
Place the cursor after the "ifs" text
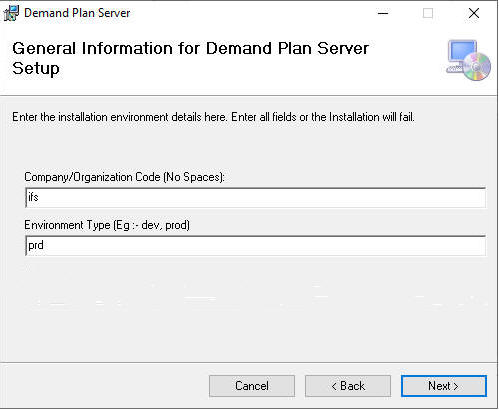[x=39, y=197]
